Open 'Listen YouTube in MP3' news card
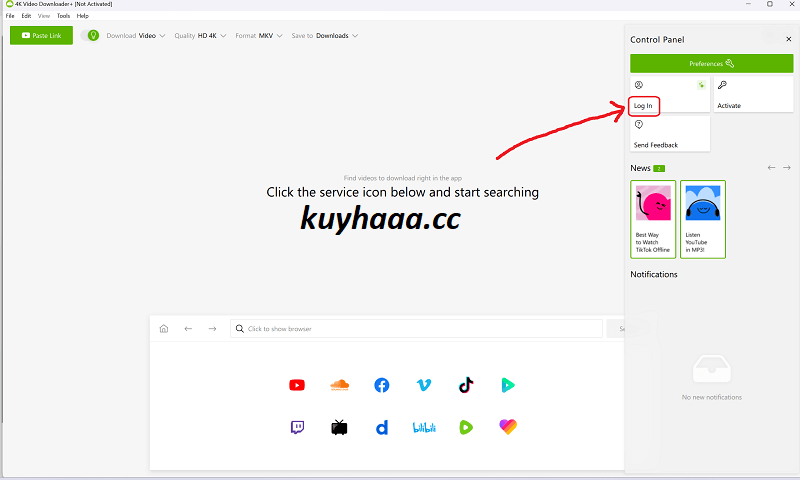The image size is (800, 480). point(703,219)
